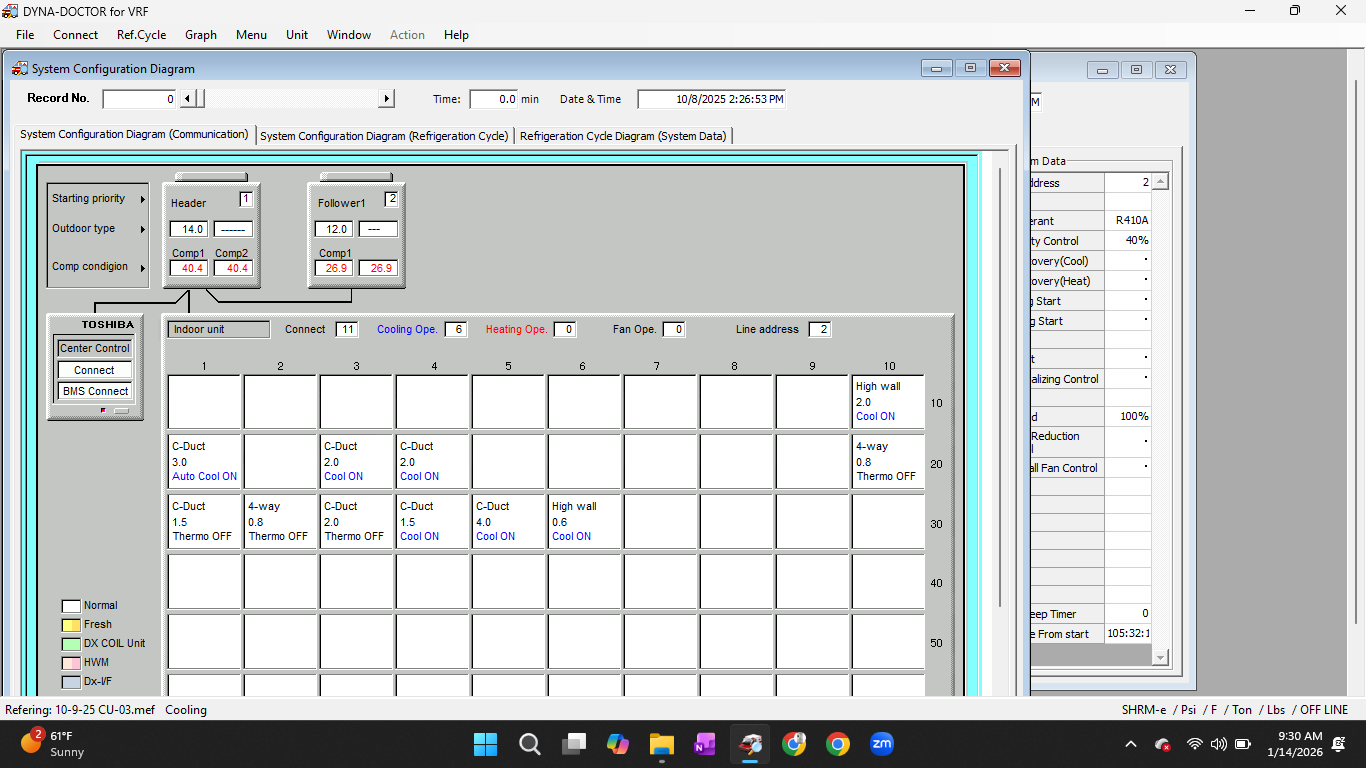
Task: Open the Ref.Cycle menu
Action: 141,34
